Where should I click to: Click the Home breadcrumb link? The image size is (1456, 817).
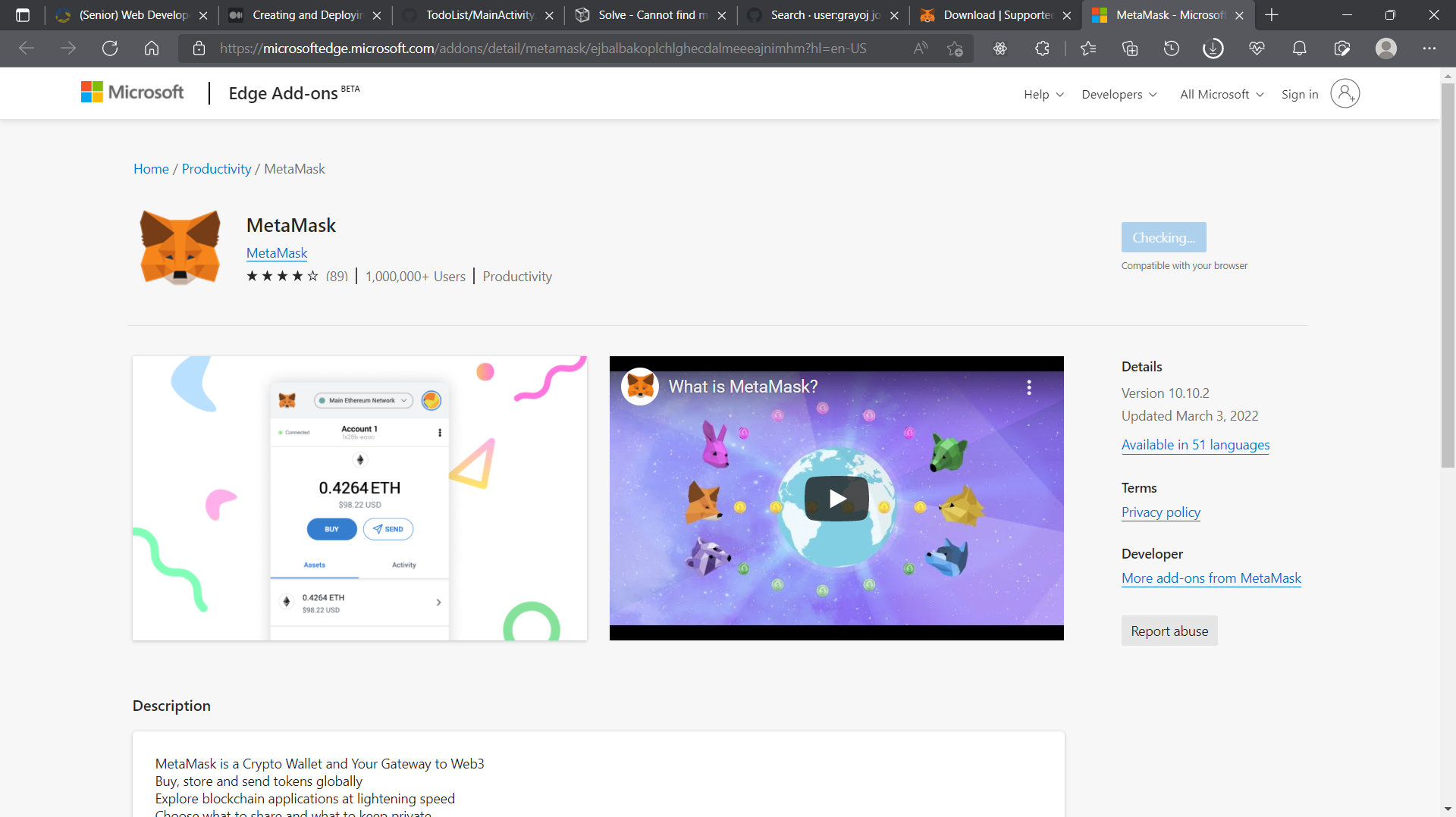click(151, 169)
